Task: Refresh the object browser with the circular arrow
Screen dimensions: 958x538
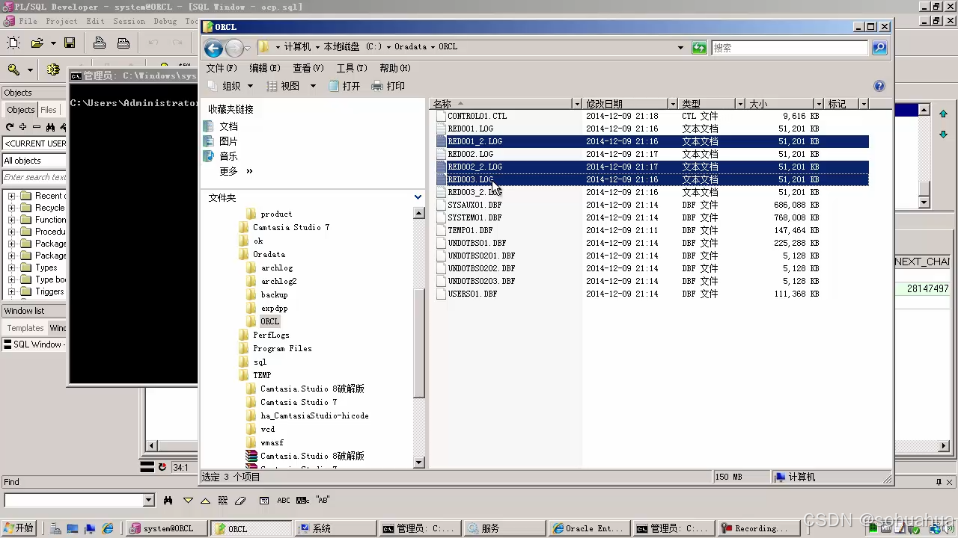Action: pos(9,126)
